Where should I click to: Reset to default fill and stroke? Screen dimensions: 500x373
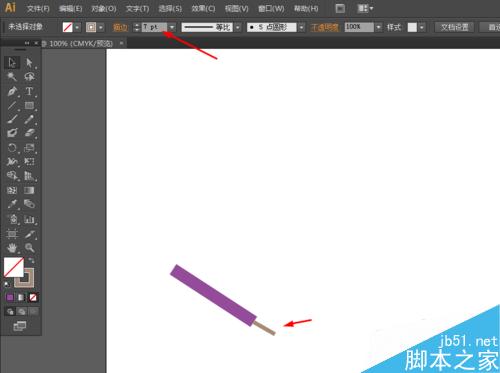(7, 284)
